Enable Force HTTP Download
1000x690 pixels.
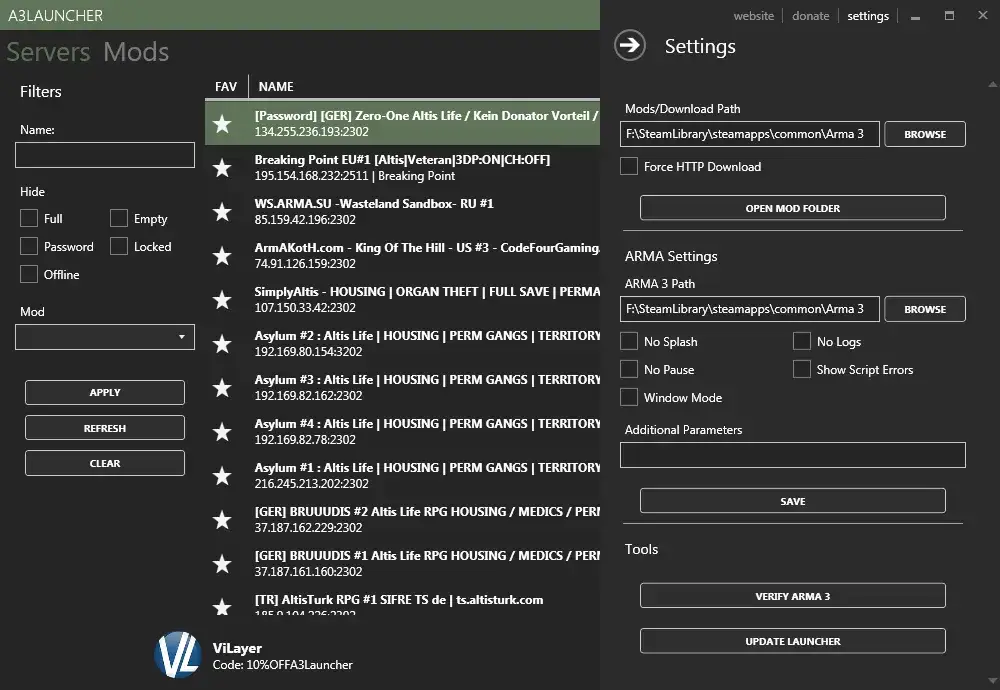pyautogui.click(x=629, y=167)
